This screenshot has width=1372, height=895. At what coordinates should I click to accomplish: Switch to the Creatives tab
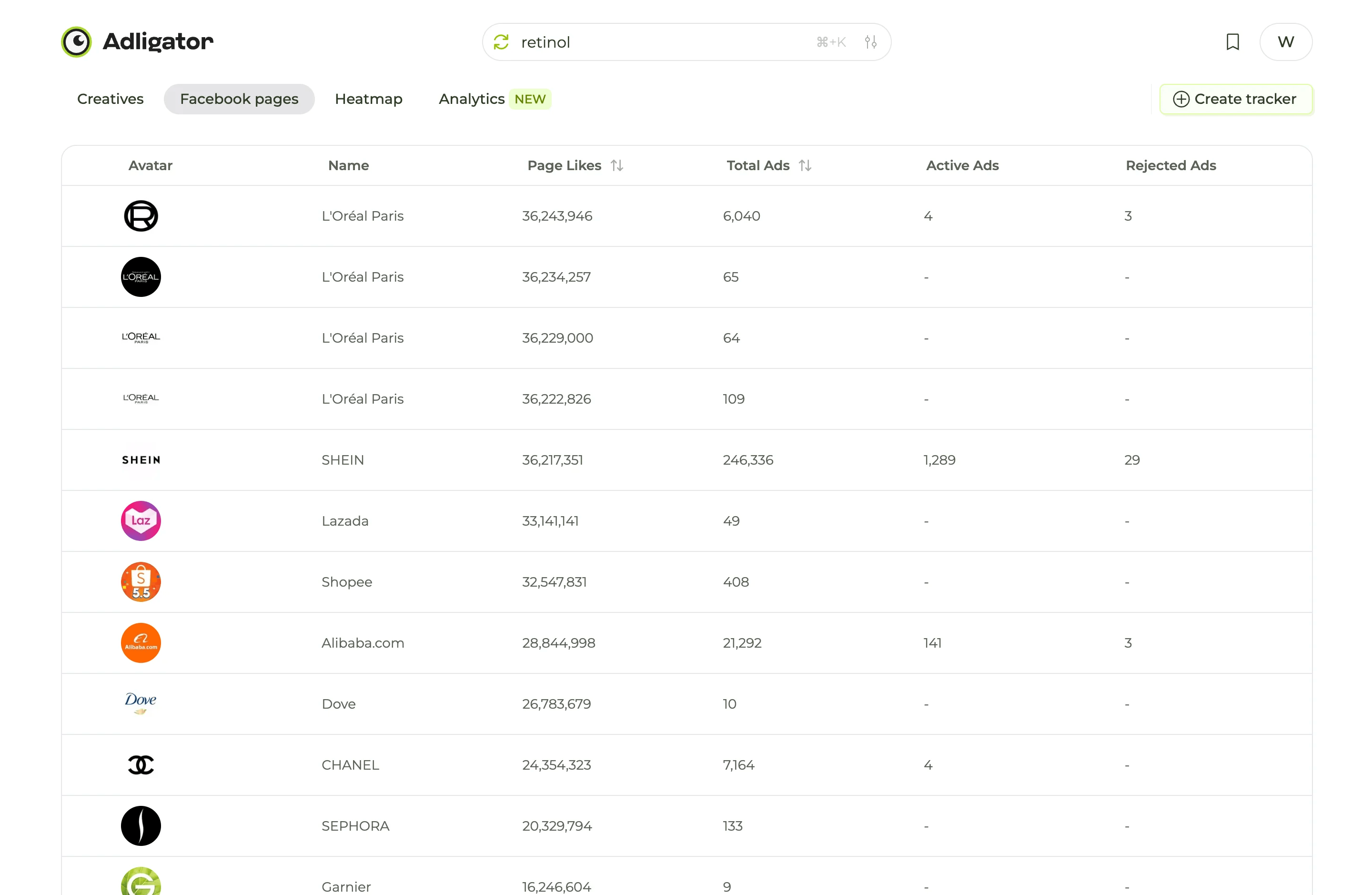(x=110, y=99)
